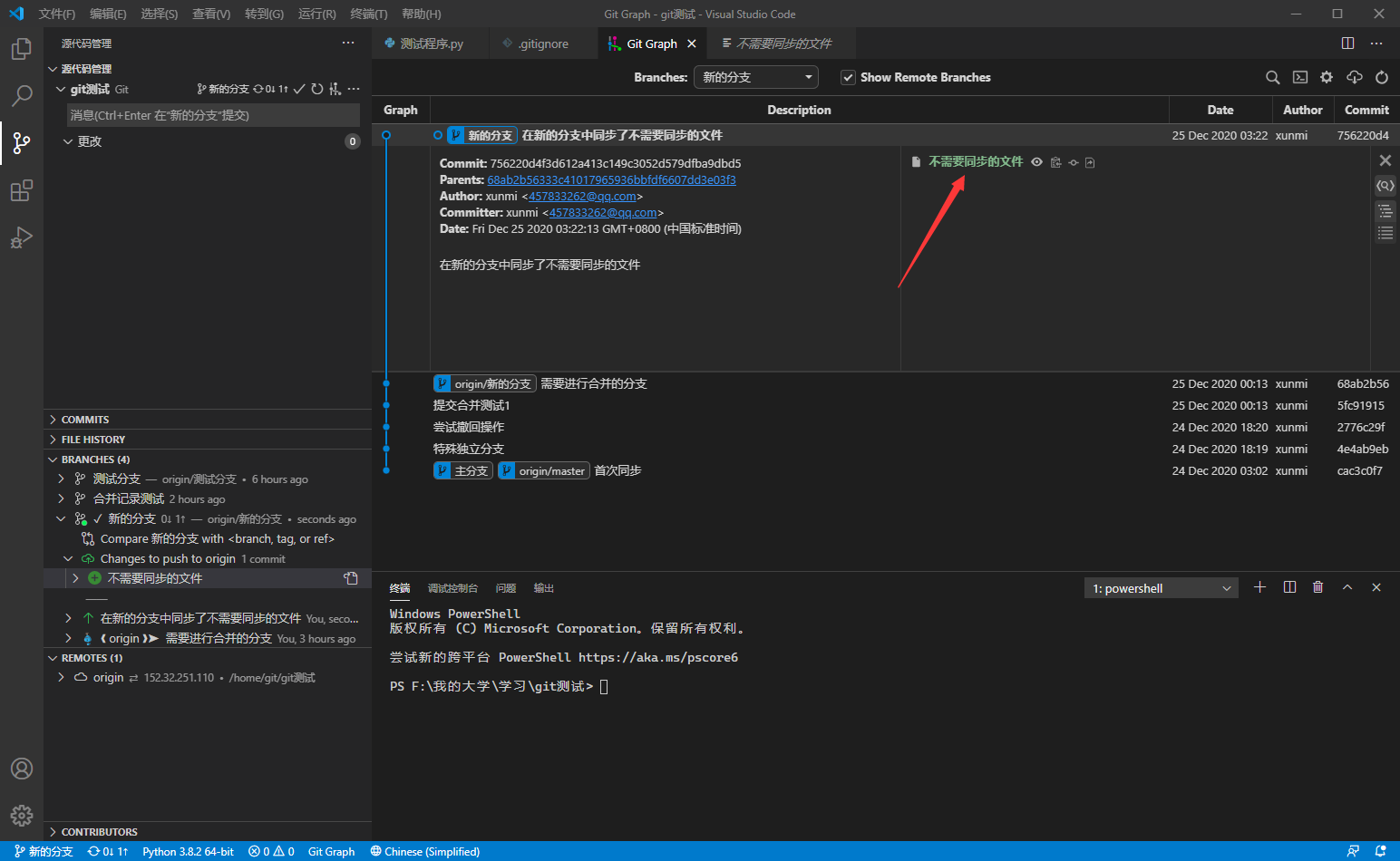
Task: Close the commit details panel
Action: [x=1385, y=160]
